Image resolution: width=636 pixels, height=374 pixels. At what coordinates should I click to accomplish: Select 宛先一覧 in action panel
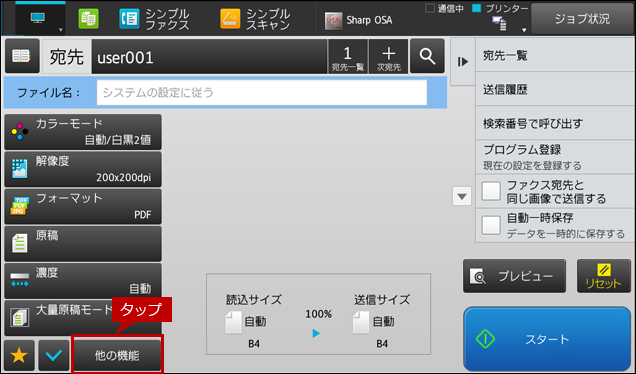point(554,55)
